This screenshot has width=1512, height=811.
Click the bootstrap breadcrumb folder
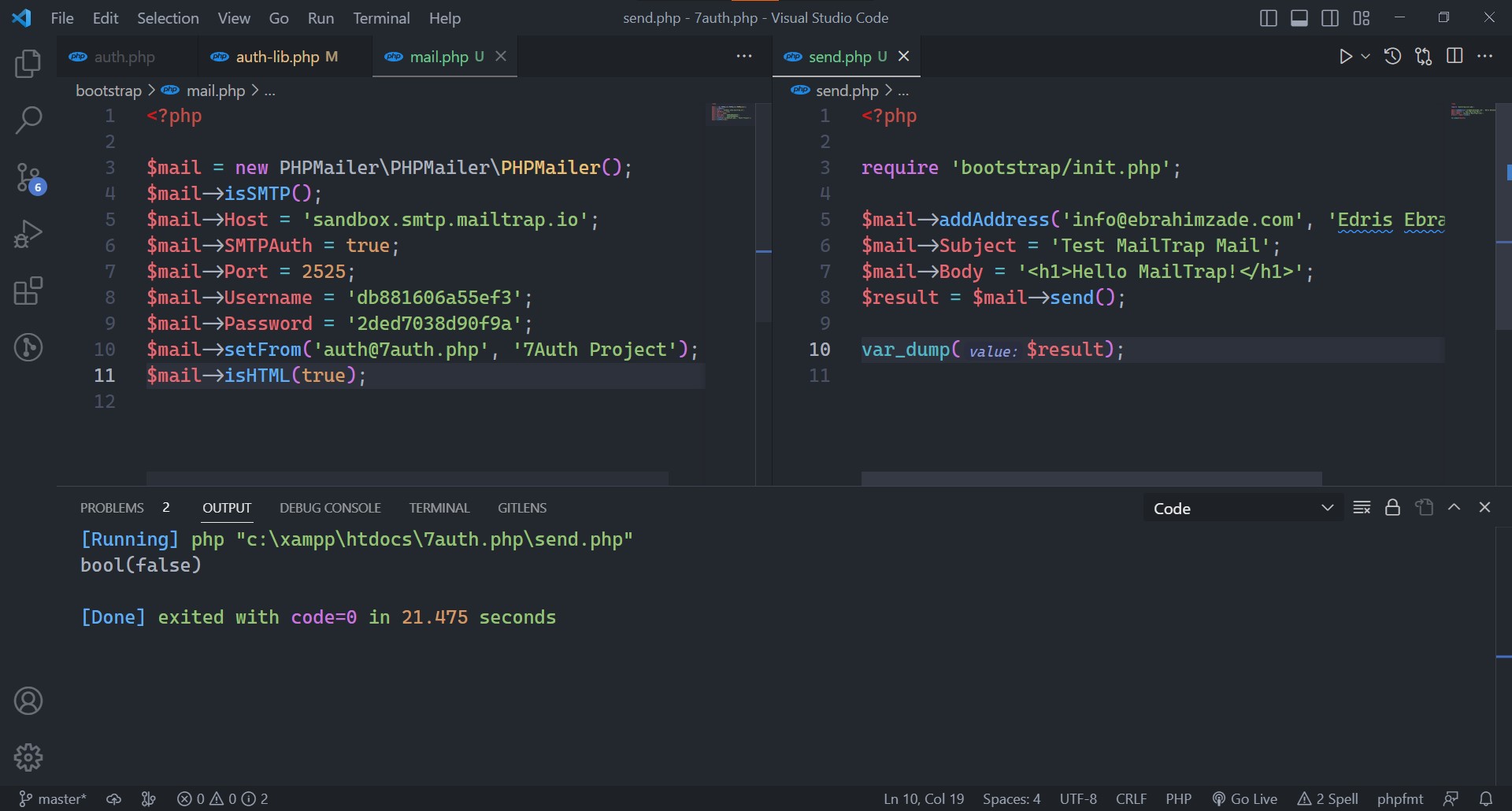(109, 91)
